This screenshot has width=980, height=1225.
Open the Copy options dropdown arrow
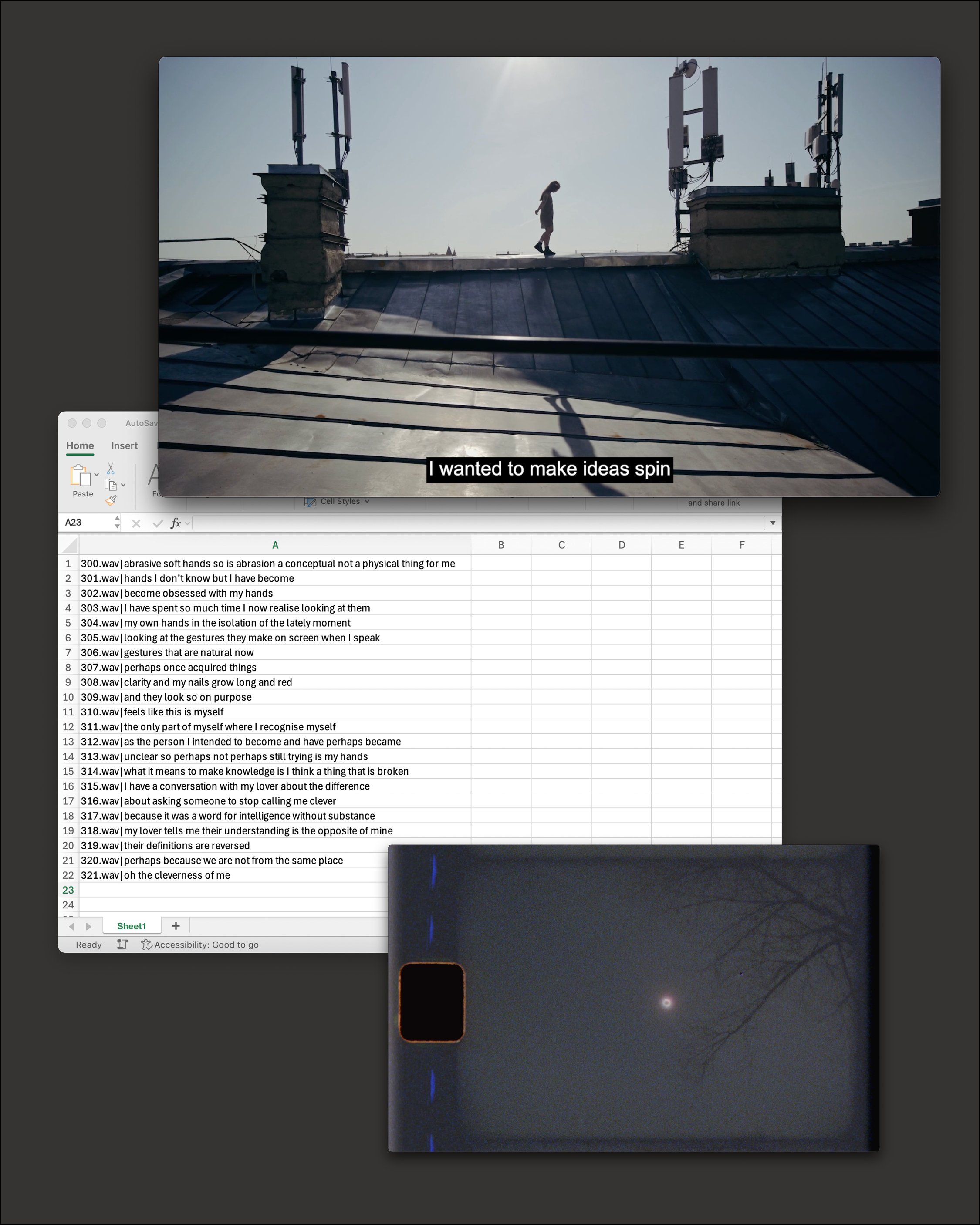[x=123, y=485]
